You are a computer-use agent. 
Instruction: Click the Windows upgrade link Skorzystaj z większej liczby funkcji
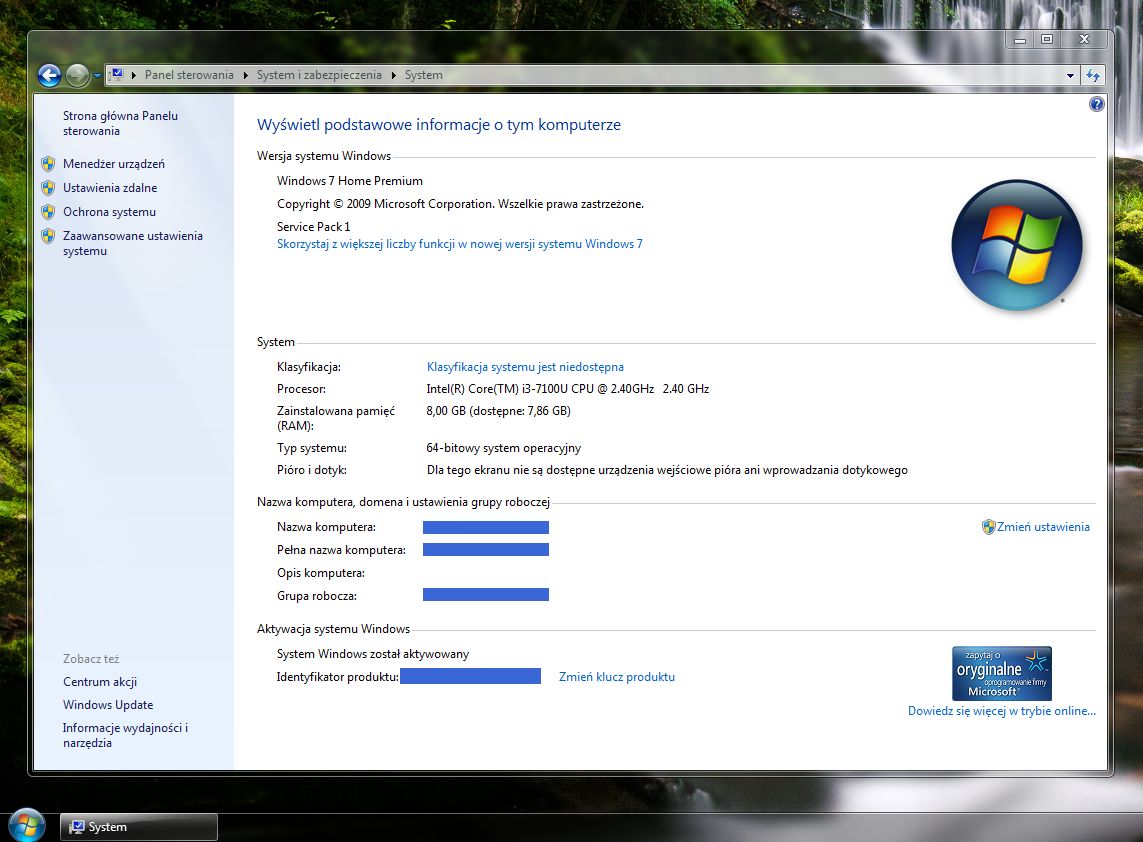point(460,244)
